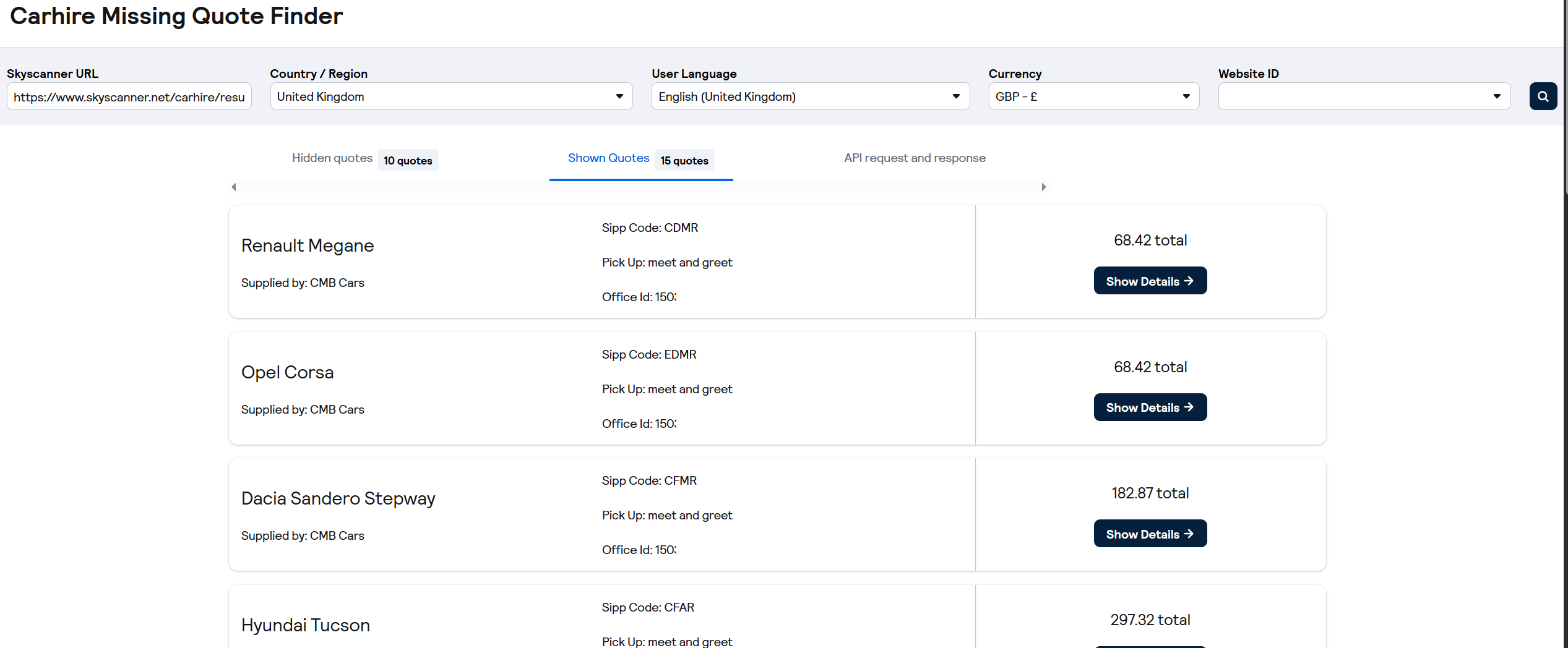This screenshot has height=648, width=1568.
Task: Click the Opel Corsa '68.42 total' price
Action: tap(1150, 367)
